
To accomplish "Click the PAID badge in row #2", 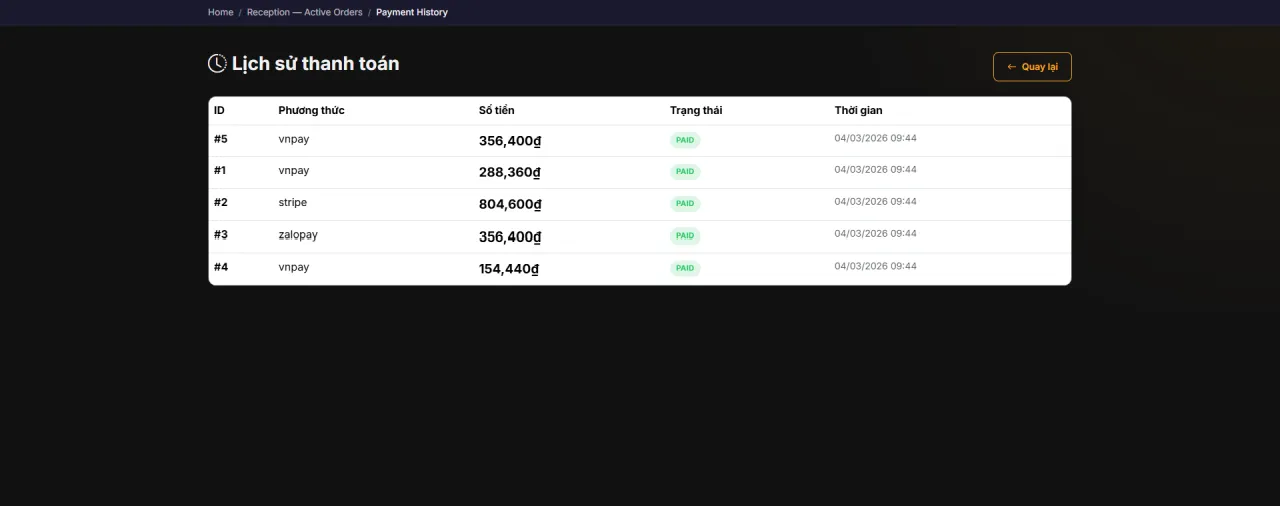I will pos(685,204).
